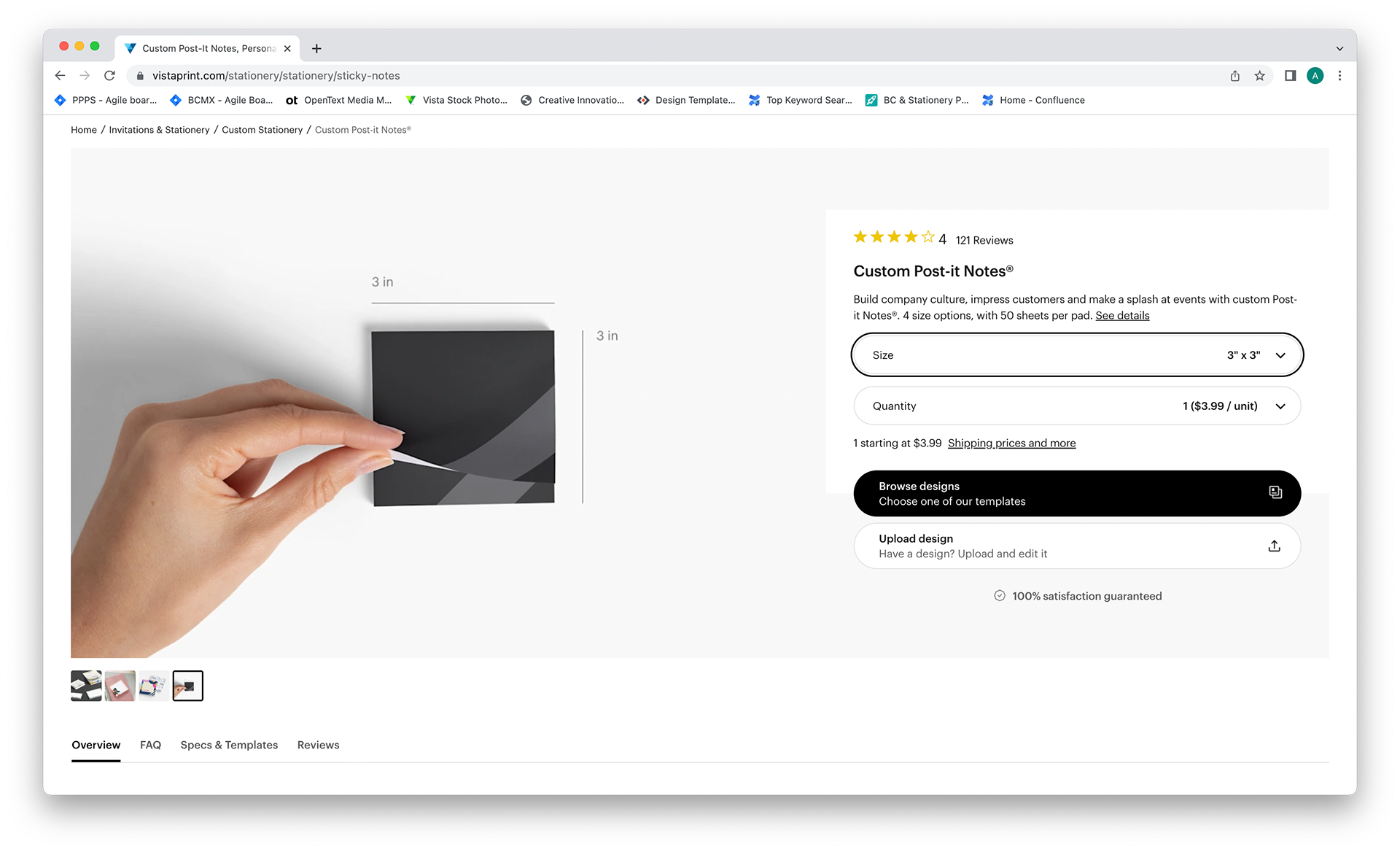Select the pink sticky note thumbnail
This screenshot has width=1400, height=852.
120,686
